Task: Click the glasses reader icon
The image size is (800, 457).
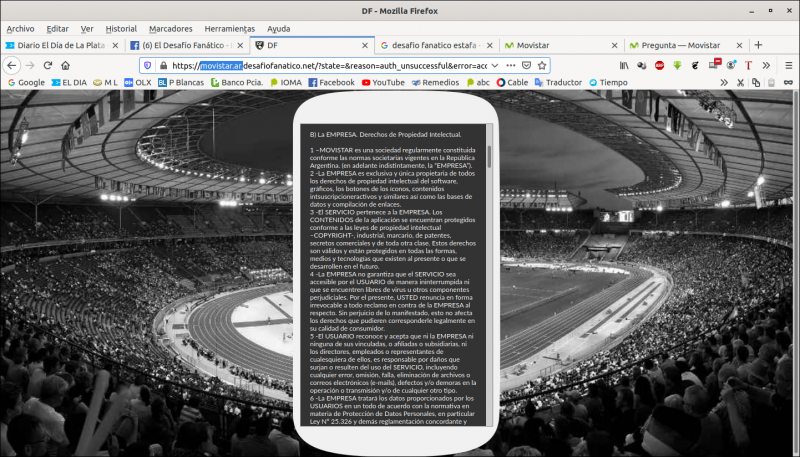Action: pos(788,82)
